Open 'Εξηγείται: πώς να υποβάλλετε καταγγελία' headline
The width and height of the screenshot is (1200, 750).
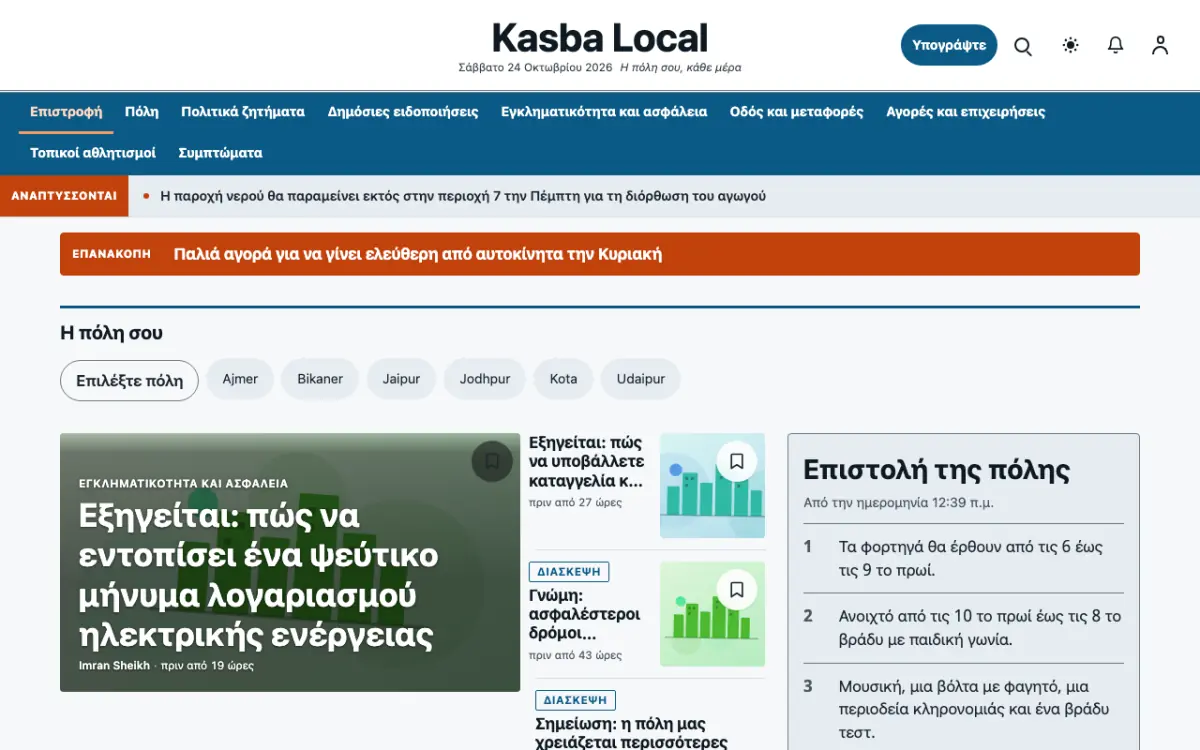click(x=587, y=461)
